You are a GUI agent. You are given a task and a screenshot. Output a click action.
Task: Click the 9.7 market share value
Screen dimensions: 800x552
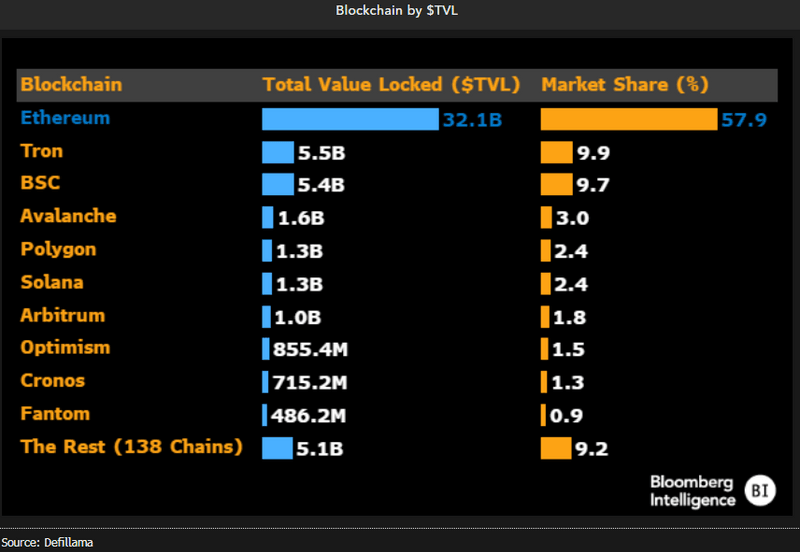point(593,185)
